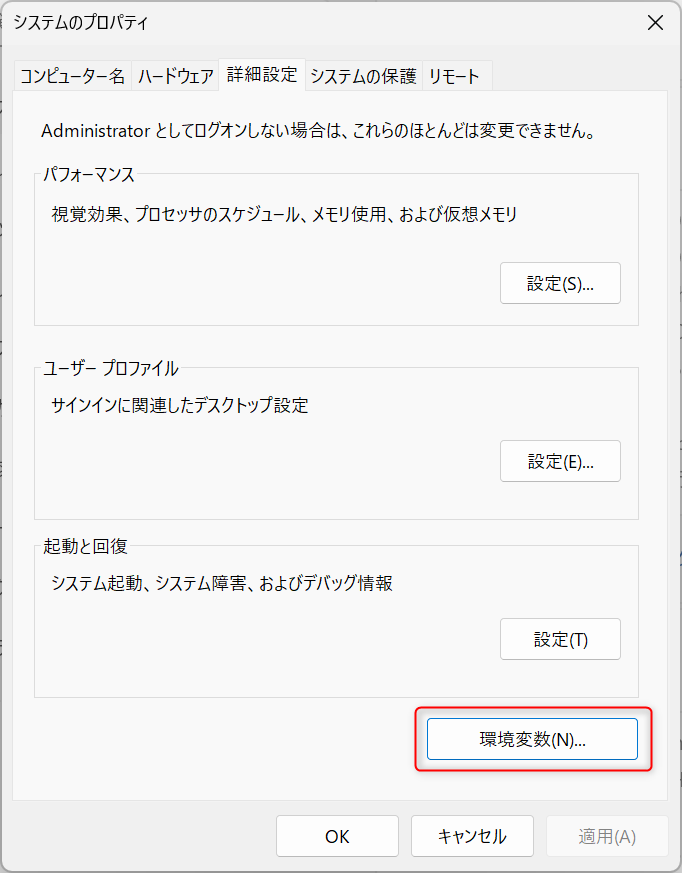
Task: Click the disabled 適用 button
Action: click(607, 836)
